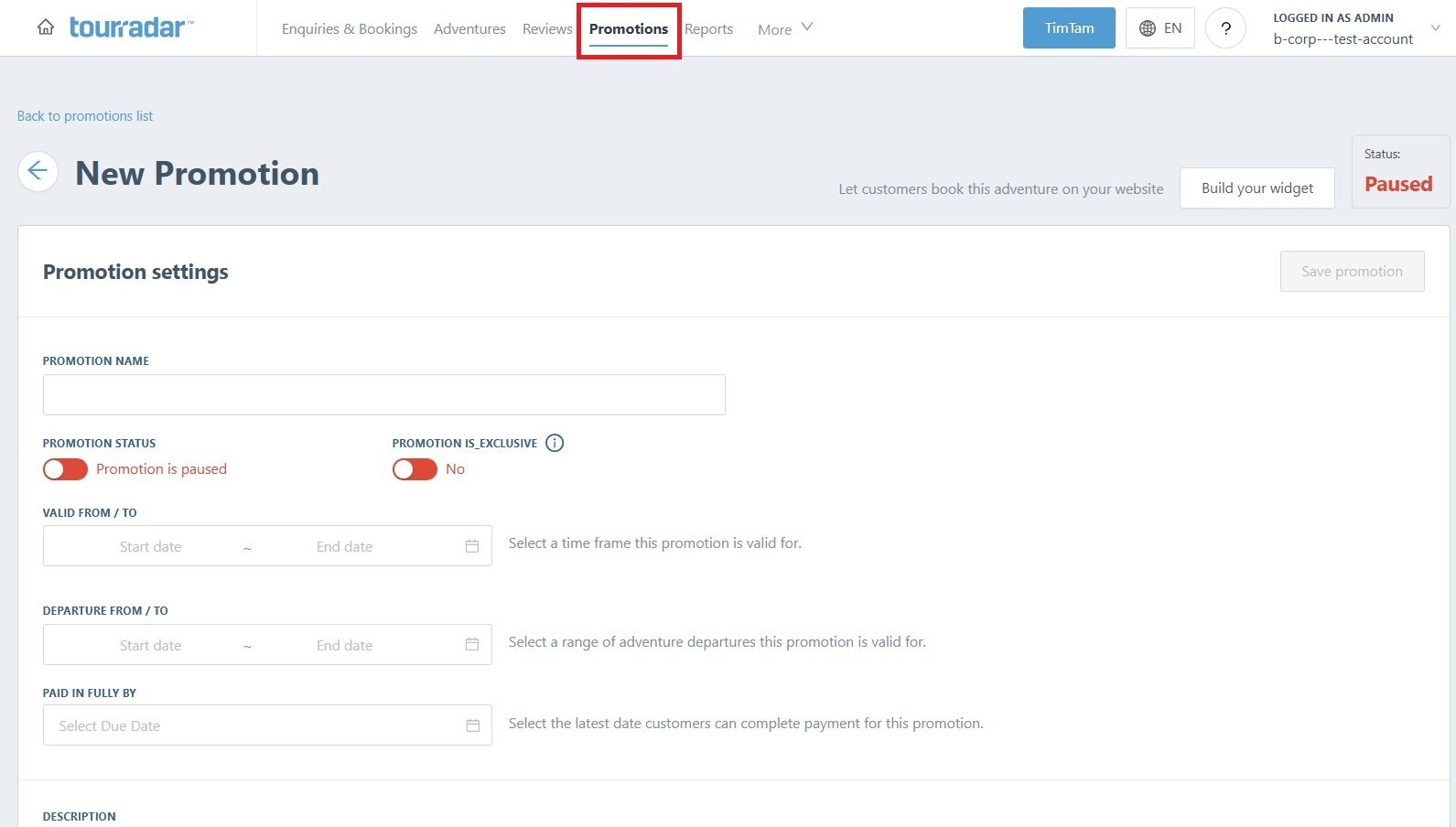Open calendar icon in Paid In Fully By

point(472,725)
